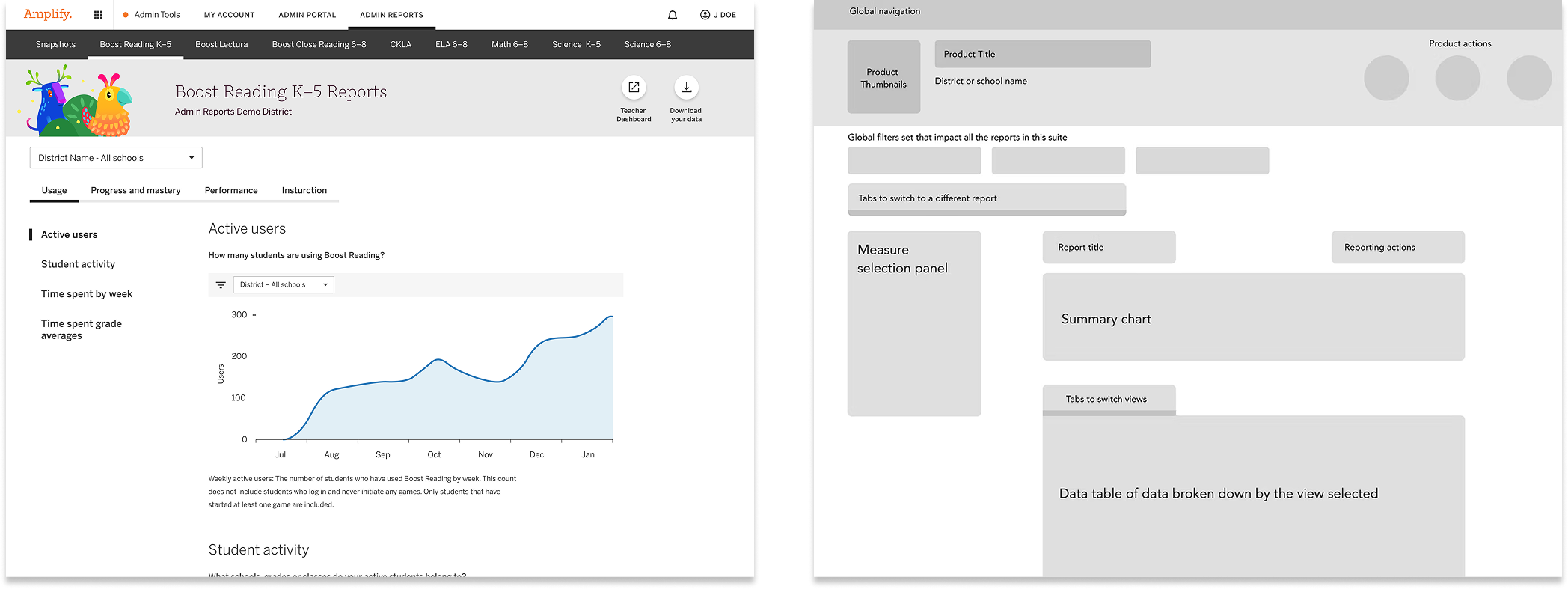Switch to the CKLA tab
Screen dimensions: 1568x589
401,45
